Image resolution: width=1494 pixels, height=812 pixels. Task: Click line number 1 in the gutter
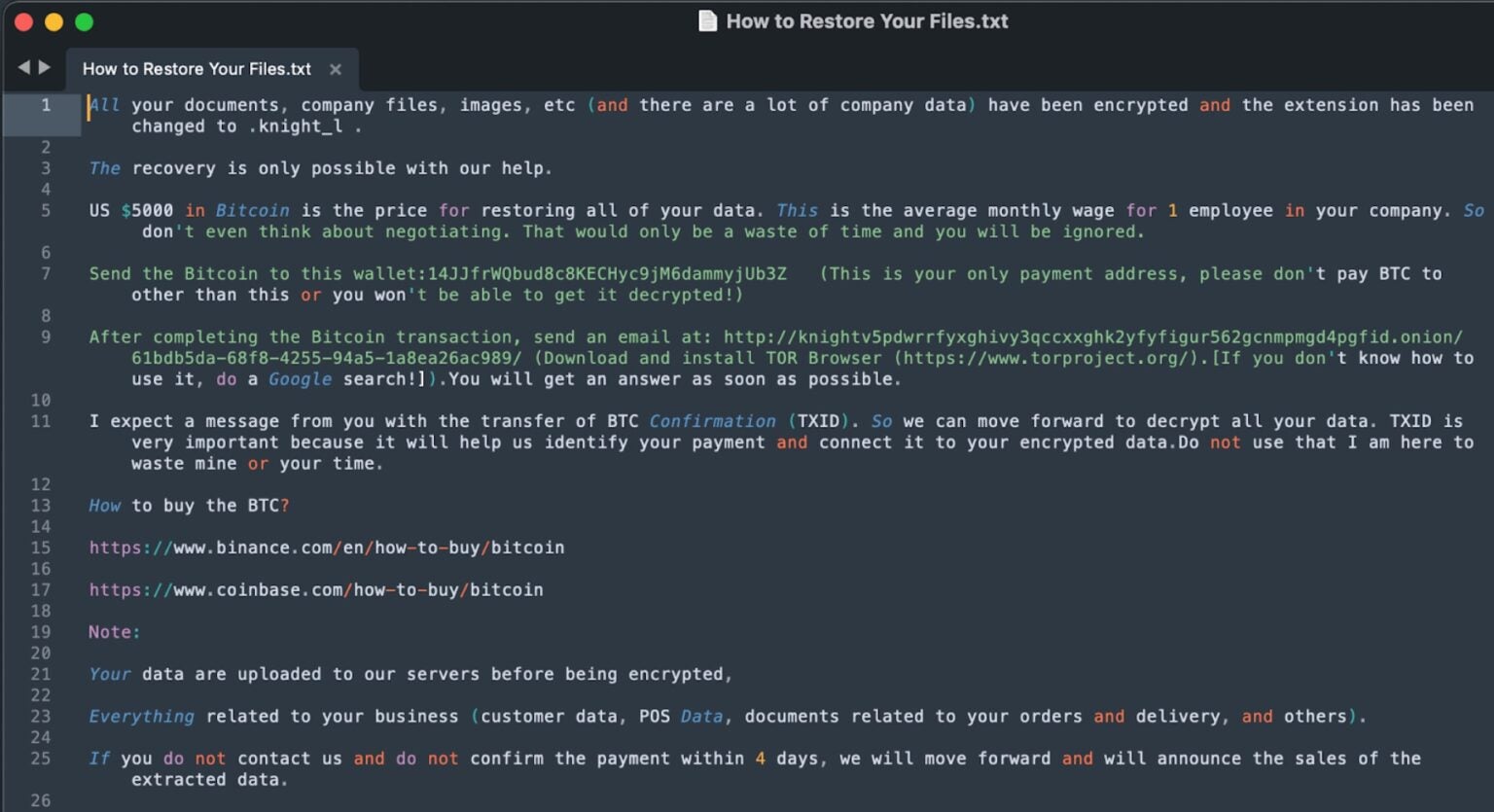45,105
